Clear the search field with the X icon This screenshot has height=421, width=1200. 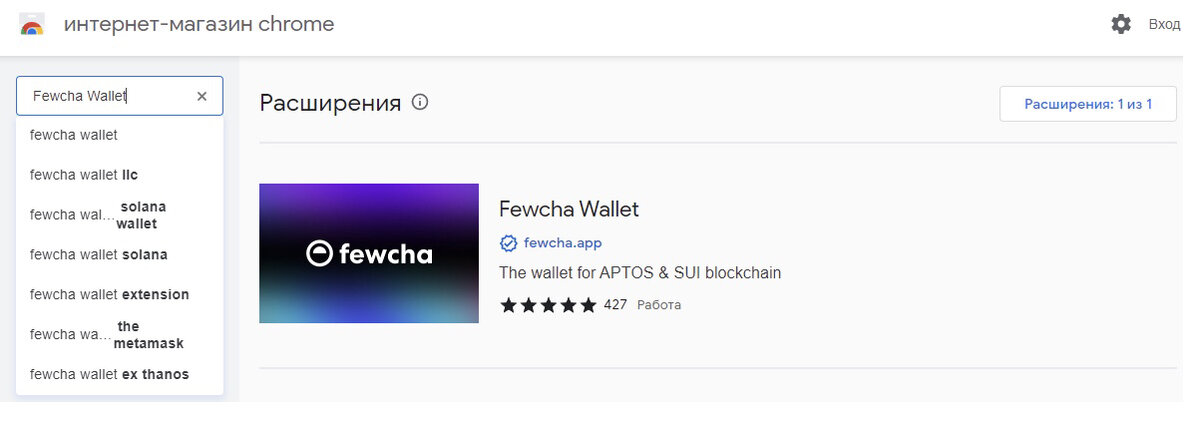(x=202, y=96)
